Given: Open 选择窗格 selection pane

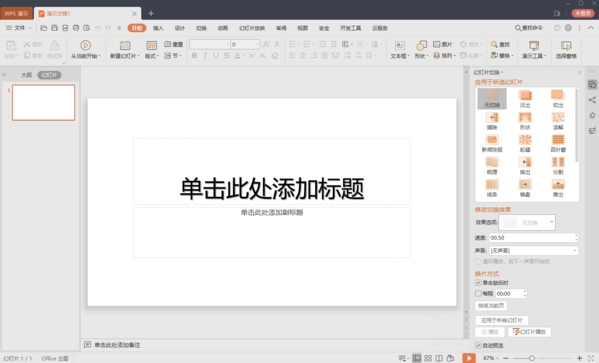Looking at the screenshot, I should (x=566, y=50).
